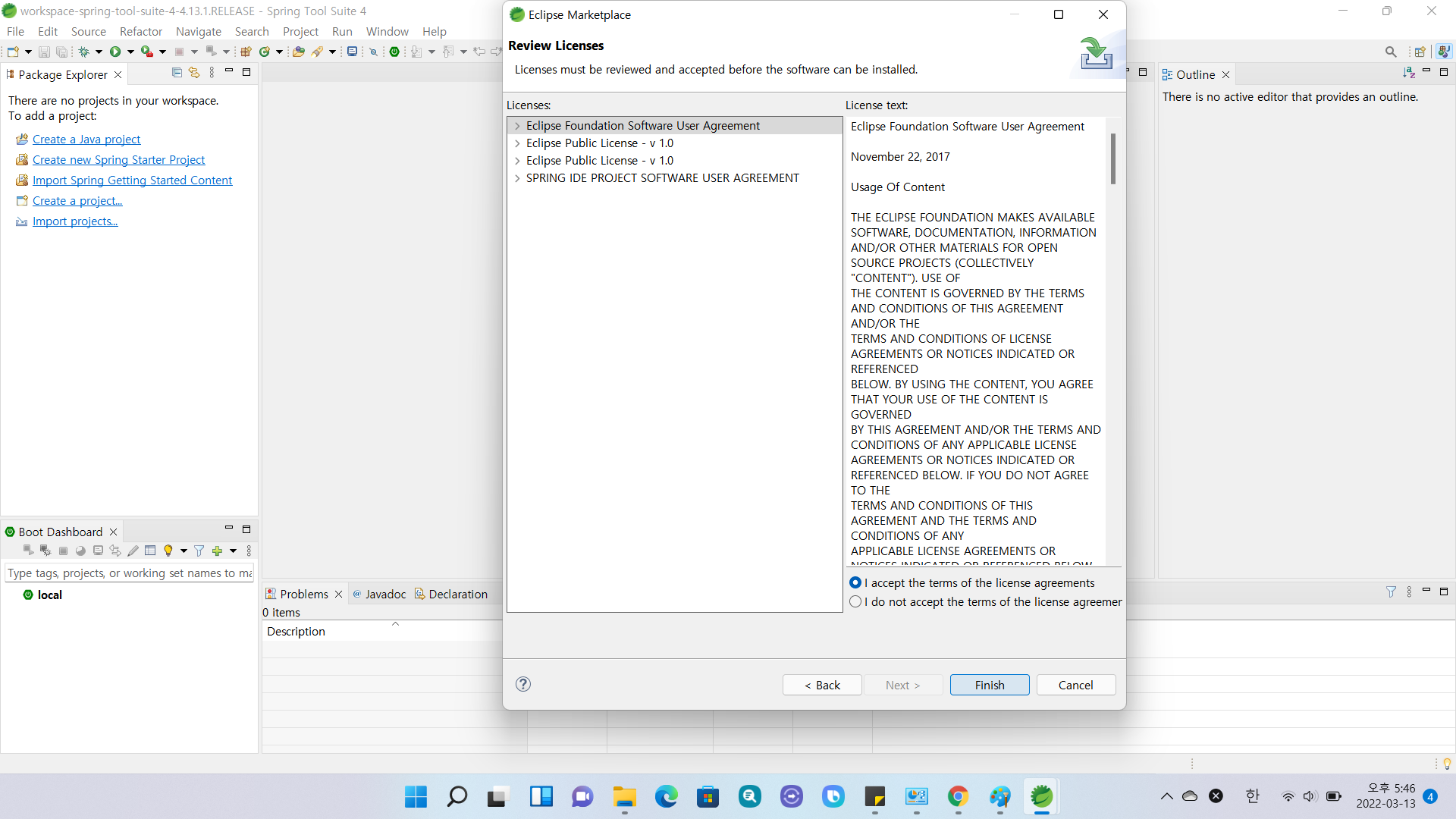Click 'Create new Spring Starter Project' link
Viewport: 1456px width, 819px height.
[118, 159]
